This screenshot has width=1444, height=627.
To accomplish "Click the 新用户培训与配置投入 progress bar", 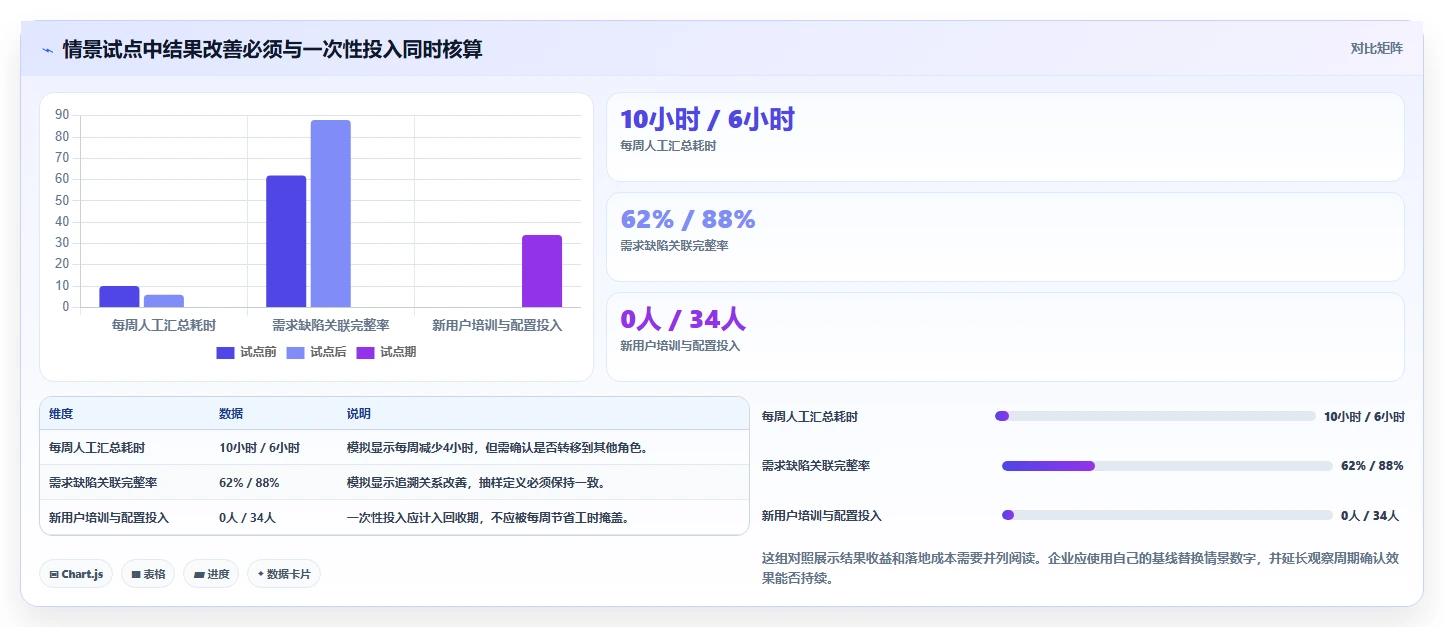I will coord(1167,515).
